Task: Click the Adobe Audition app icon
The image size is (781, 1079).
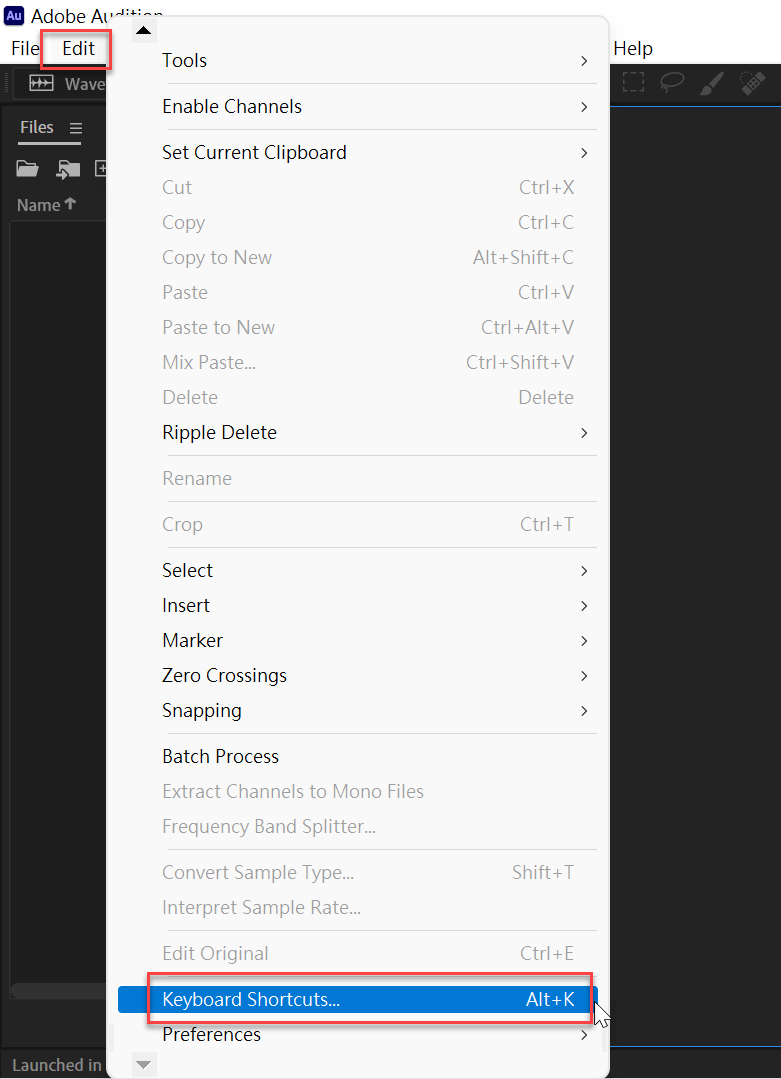Action: 14,16
